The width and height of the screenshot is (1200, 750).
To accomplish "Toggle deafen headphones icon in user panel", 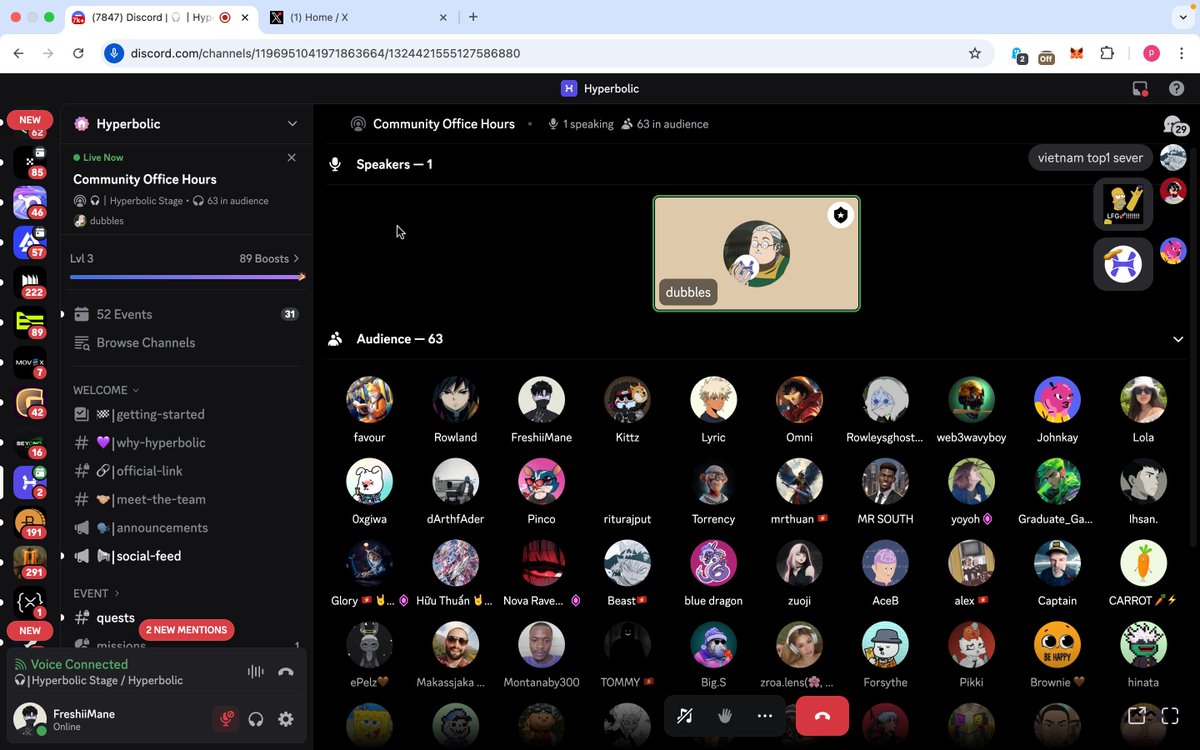I will 256,719.
